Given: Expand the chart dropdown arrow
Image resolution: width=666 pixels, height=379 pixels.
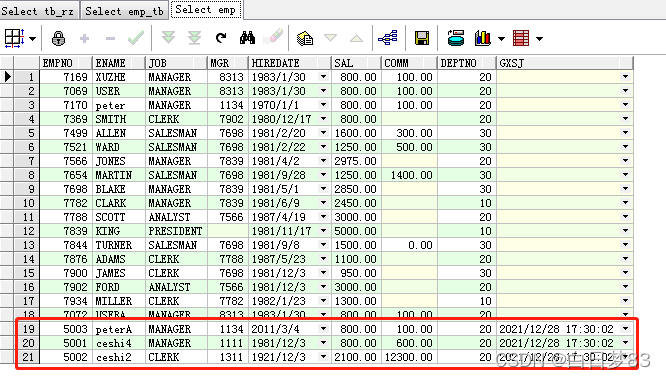Looking at the screenshot, I should (501, 39).
